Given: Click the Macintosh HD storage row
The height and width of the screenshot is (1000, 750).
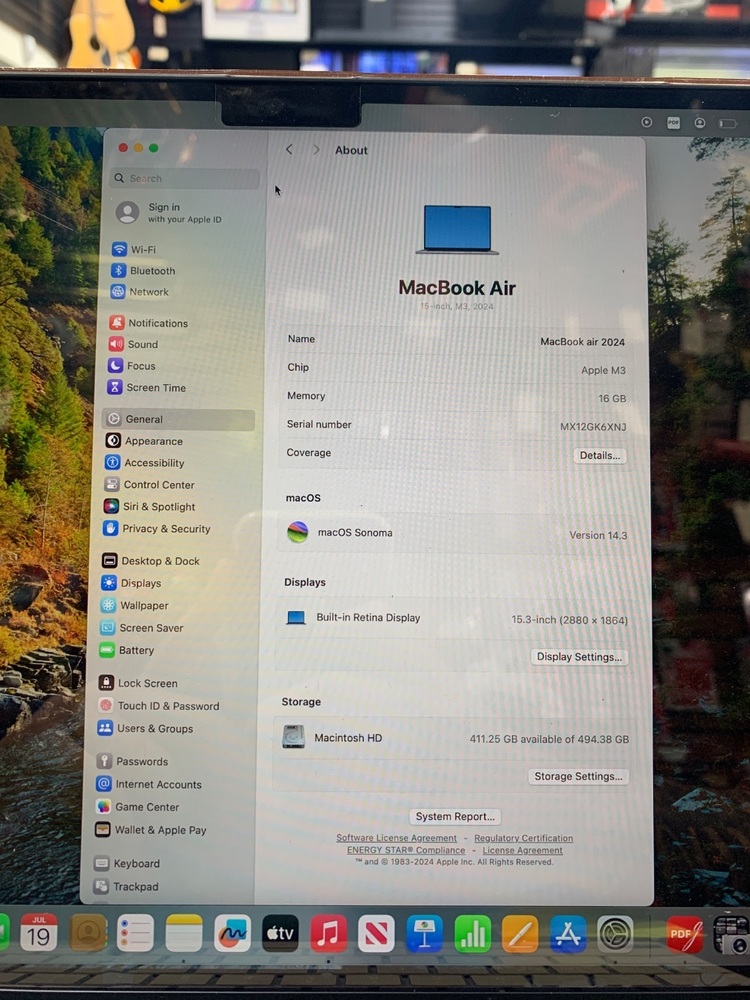Looking at the screenshot, I should [x=454, y=738].
